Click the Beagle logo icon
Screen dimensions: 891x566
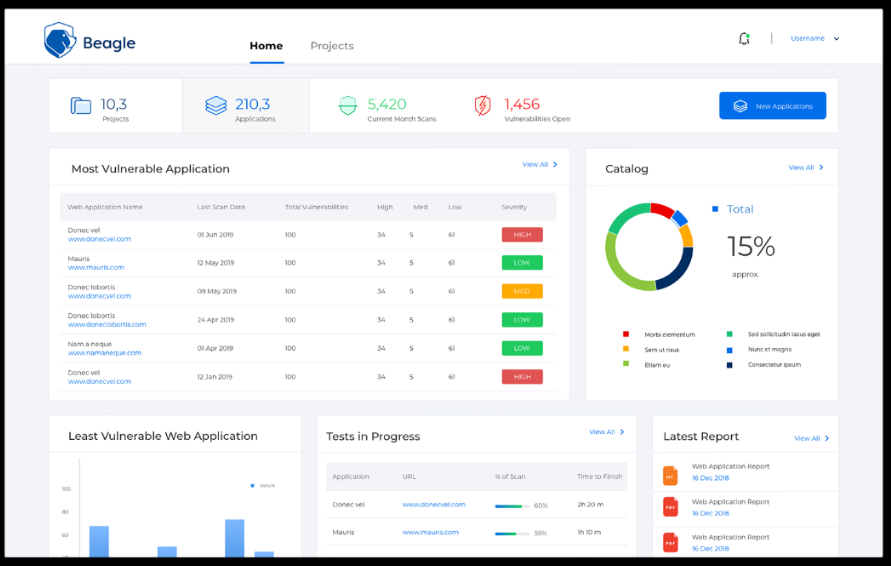(x=60, y=41)
